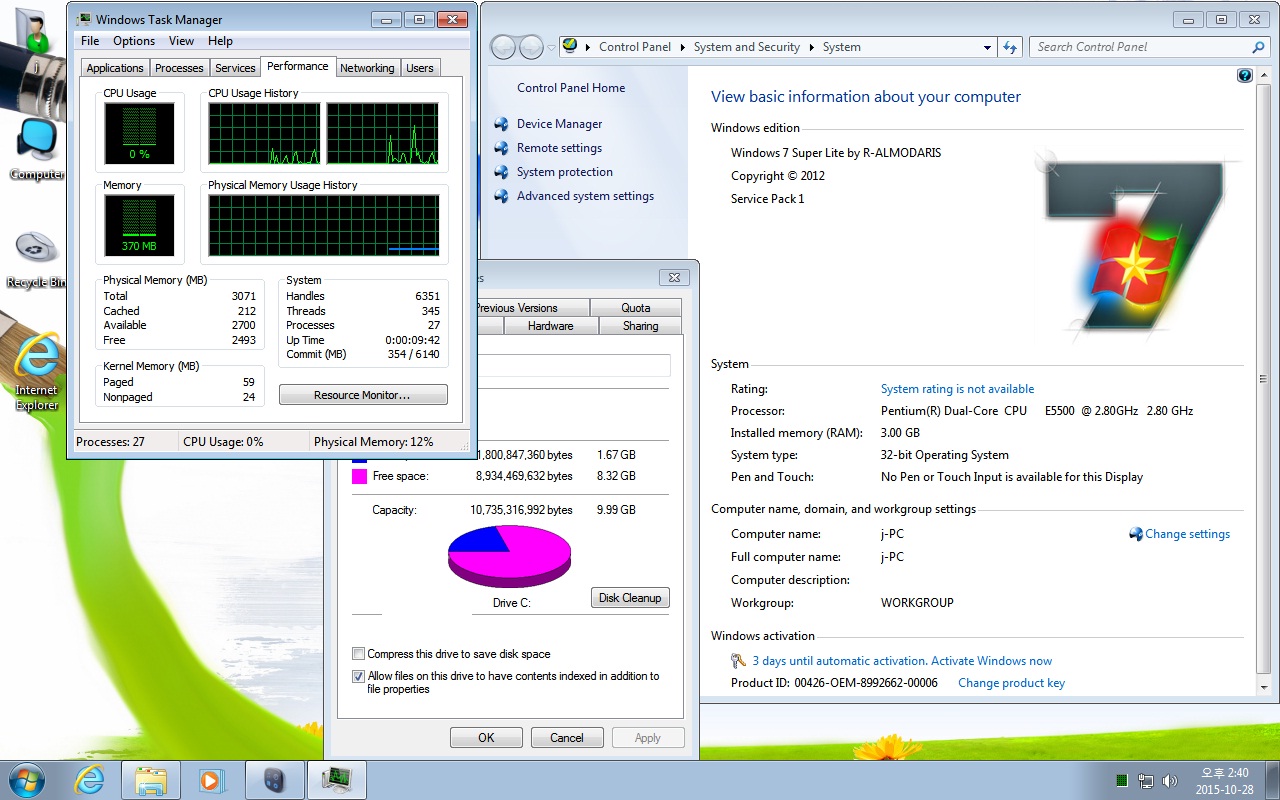Open the Windows Start menu
Image resolution: width=1280 pixels, height=800 pixels.
pyautogui.click(x=25, y=779)
